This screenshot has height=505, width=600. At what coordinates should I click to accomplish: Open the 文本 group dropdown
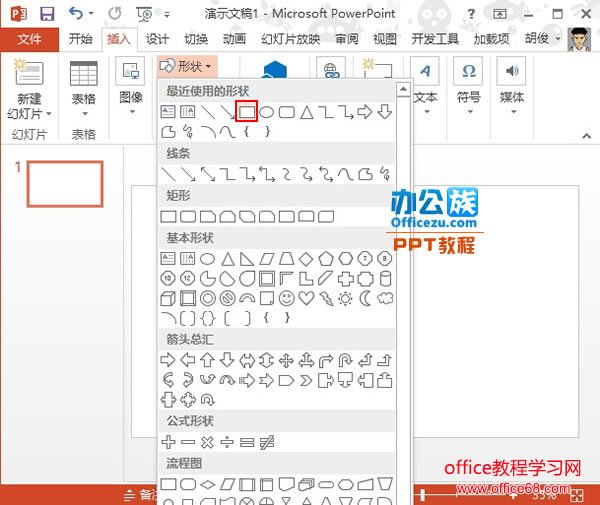426,86
